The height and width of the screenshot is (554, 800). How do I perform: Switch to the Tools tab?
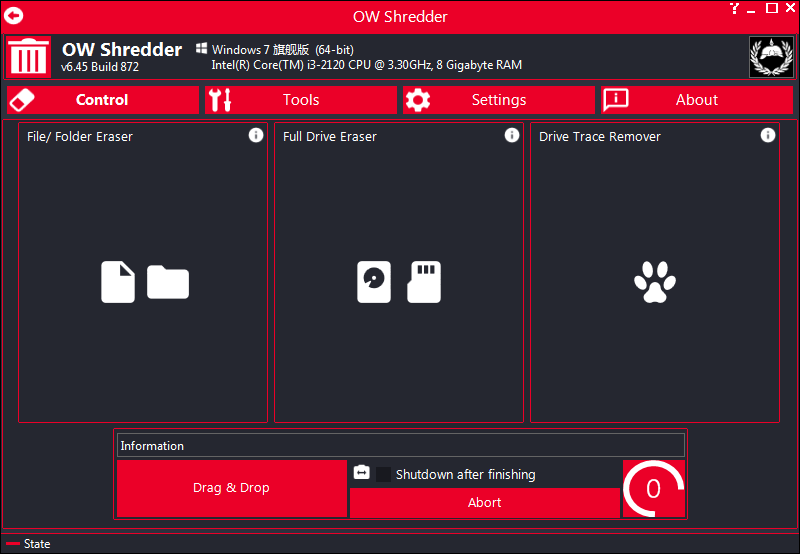[301, 99]
